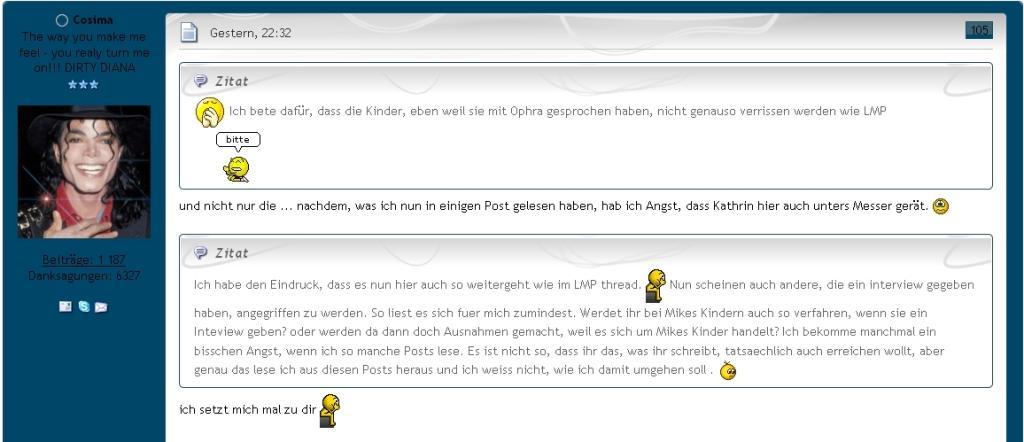The width and height of the screenshot is (1024, 442).
Task: Open the 'Beiträge: 1 187' link
Action: pyautogui.click(x=84, y=259)
